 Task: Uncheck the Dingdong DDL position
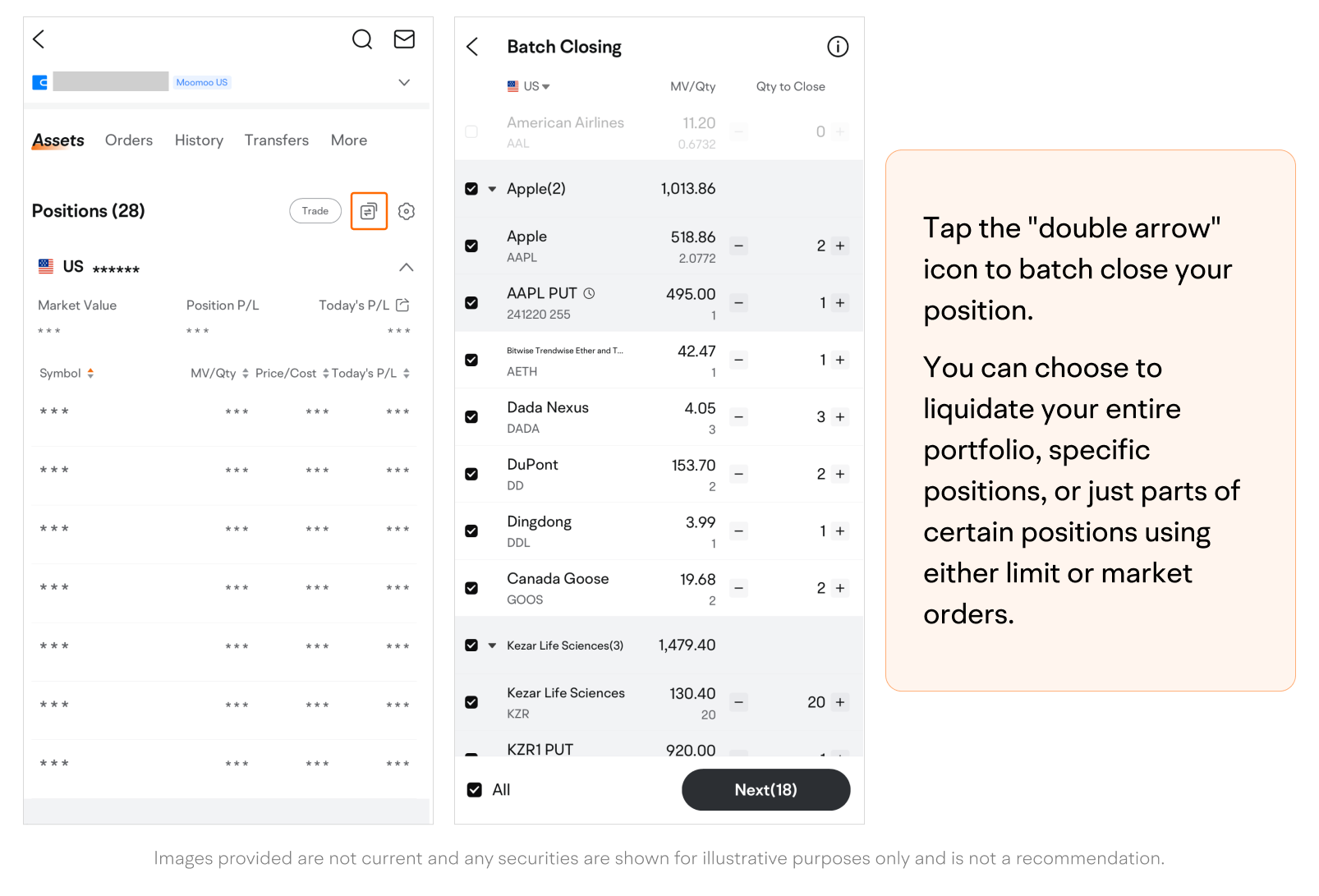pos(471,531)
